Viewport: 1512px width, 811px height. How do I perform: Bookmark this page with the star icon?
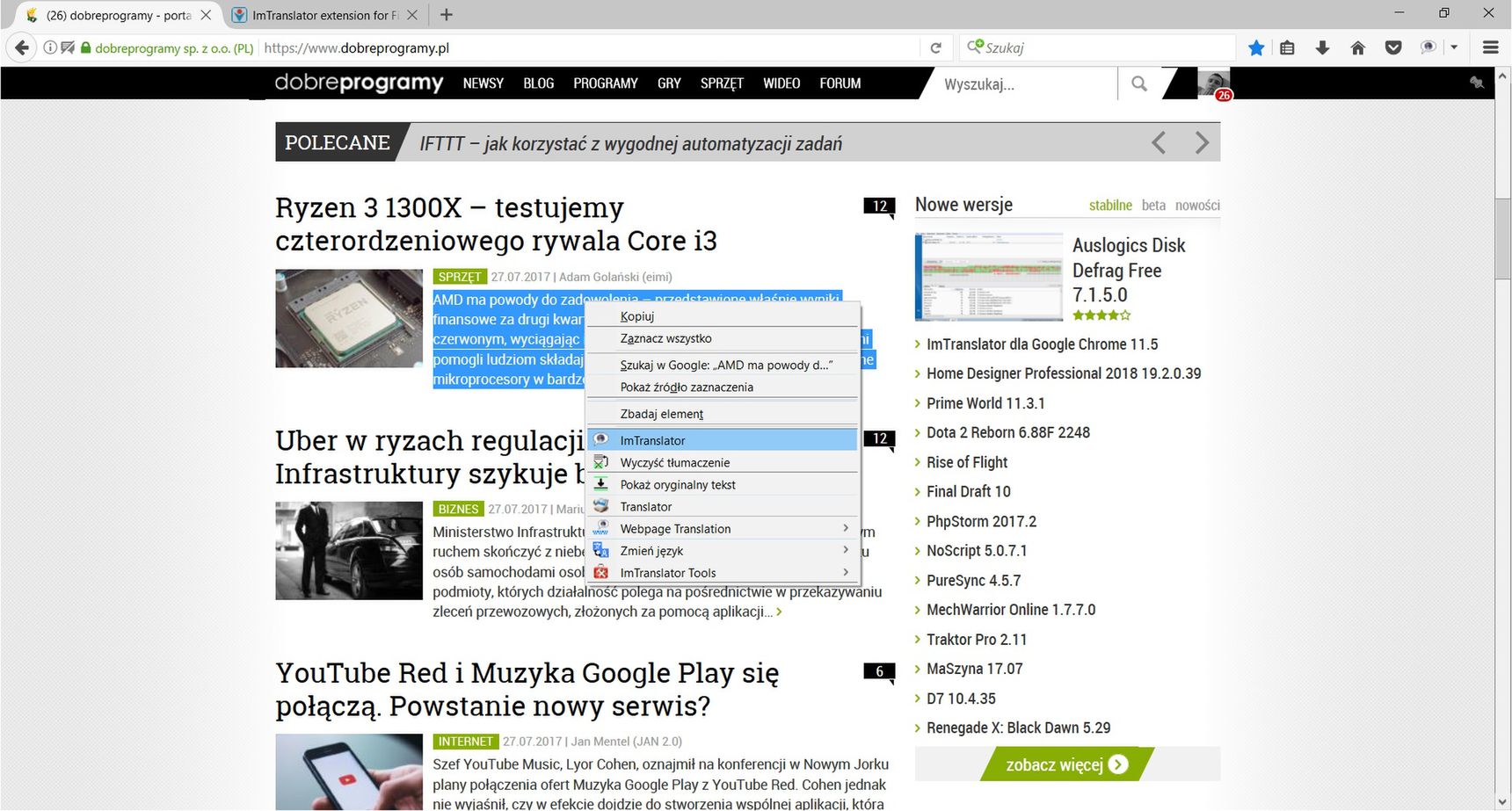(x=1256, y=47)
